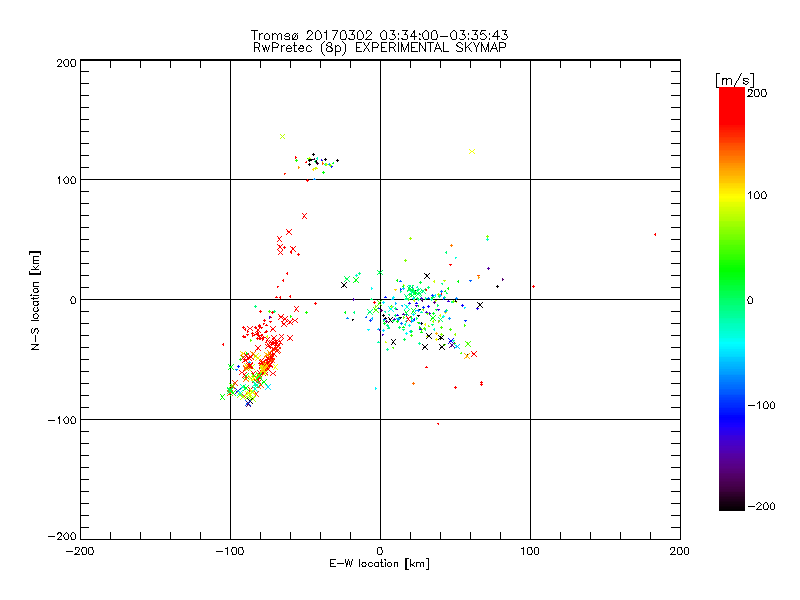The image size is (800, 600).
Task: Click the isolated red dot at the far right
Action: 655,235
